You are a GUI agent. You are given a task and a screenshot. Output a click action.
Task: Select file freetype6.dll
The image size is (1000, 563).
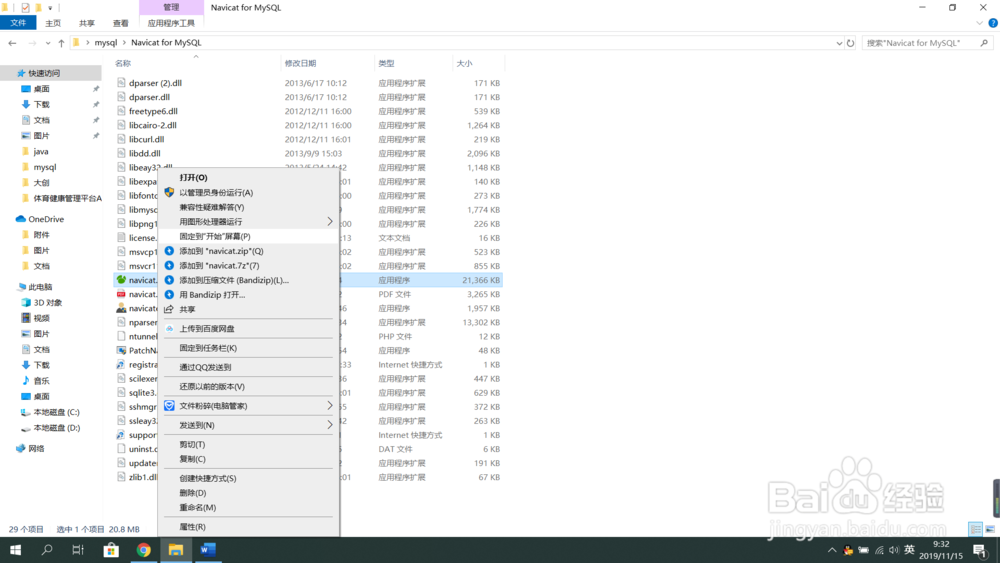pyautogui.click(x=153, y=111)
